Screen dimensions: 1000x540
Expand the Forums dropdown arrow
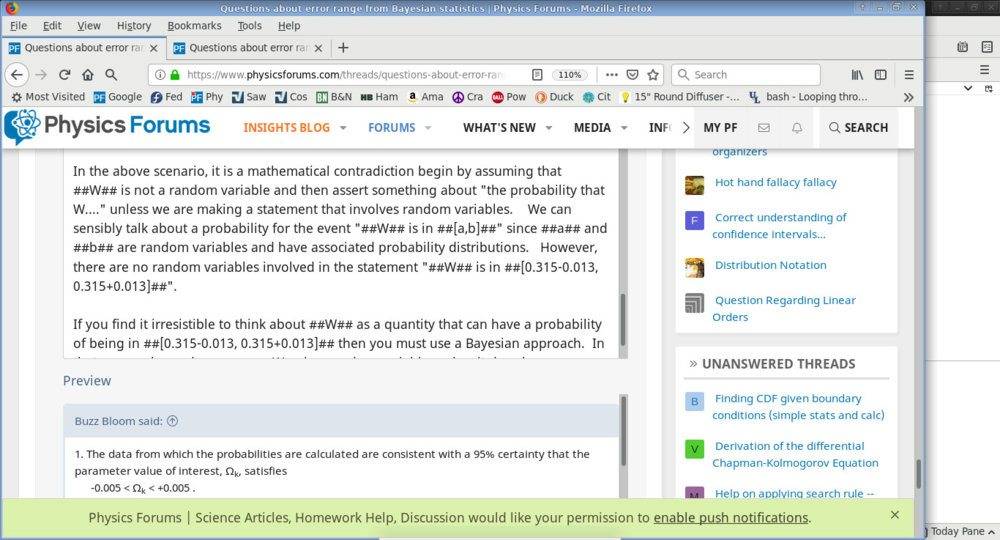428,128
